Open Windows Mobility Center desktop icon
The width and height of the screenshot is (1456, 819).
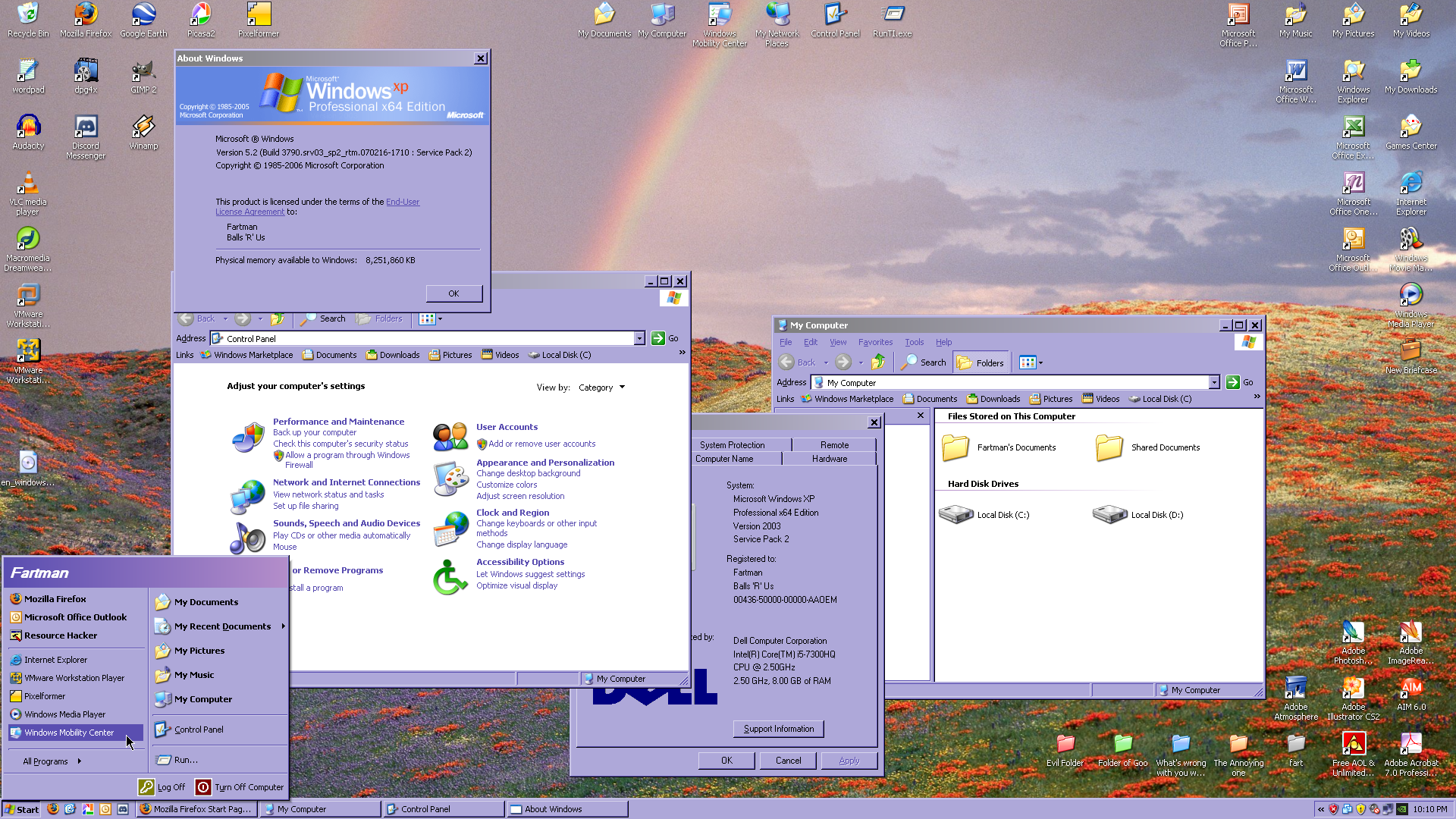click(720, 24)
